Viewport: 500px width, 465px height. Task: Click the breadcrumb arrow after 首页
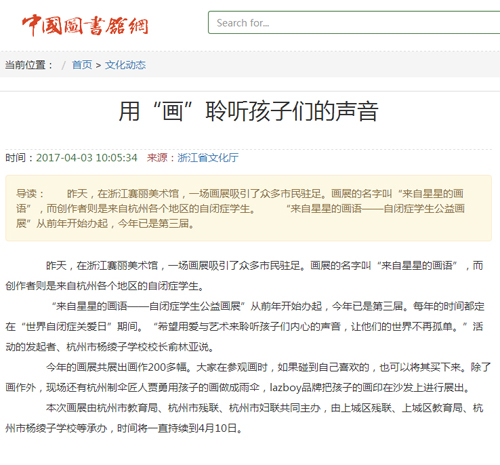[98, 65]
